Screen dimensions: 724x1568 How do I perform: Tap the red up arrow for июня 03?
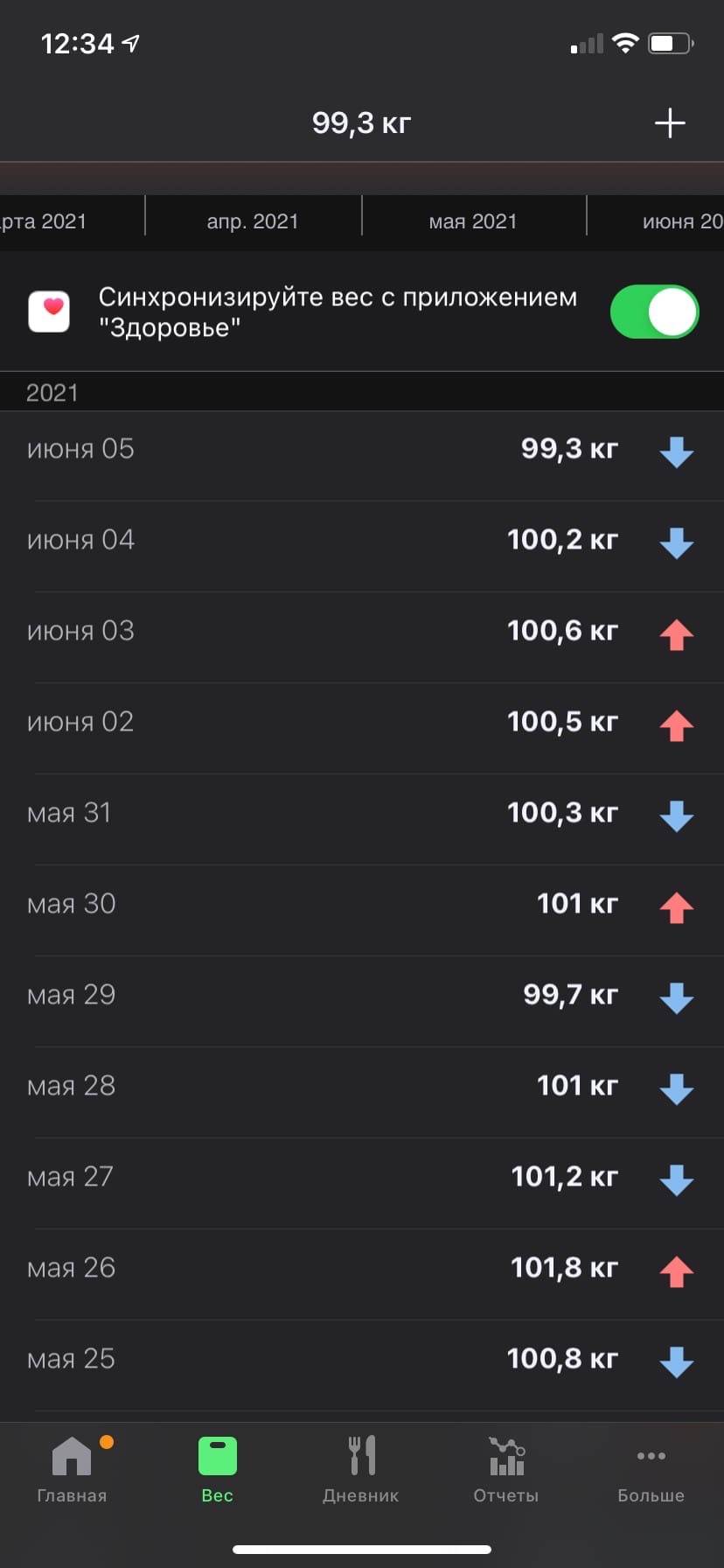click(676, 633)
